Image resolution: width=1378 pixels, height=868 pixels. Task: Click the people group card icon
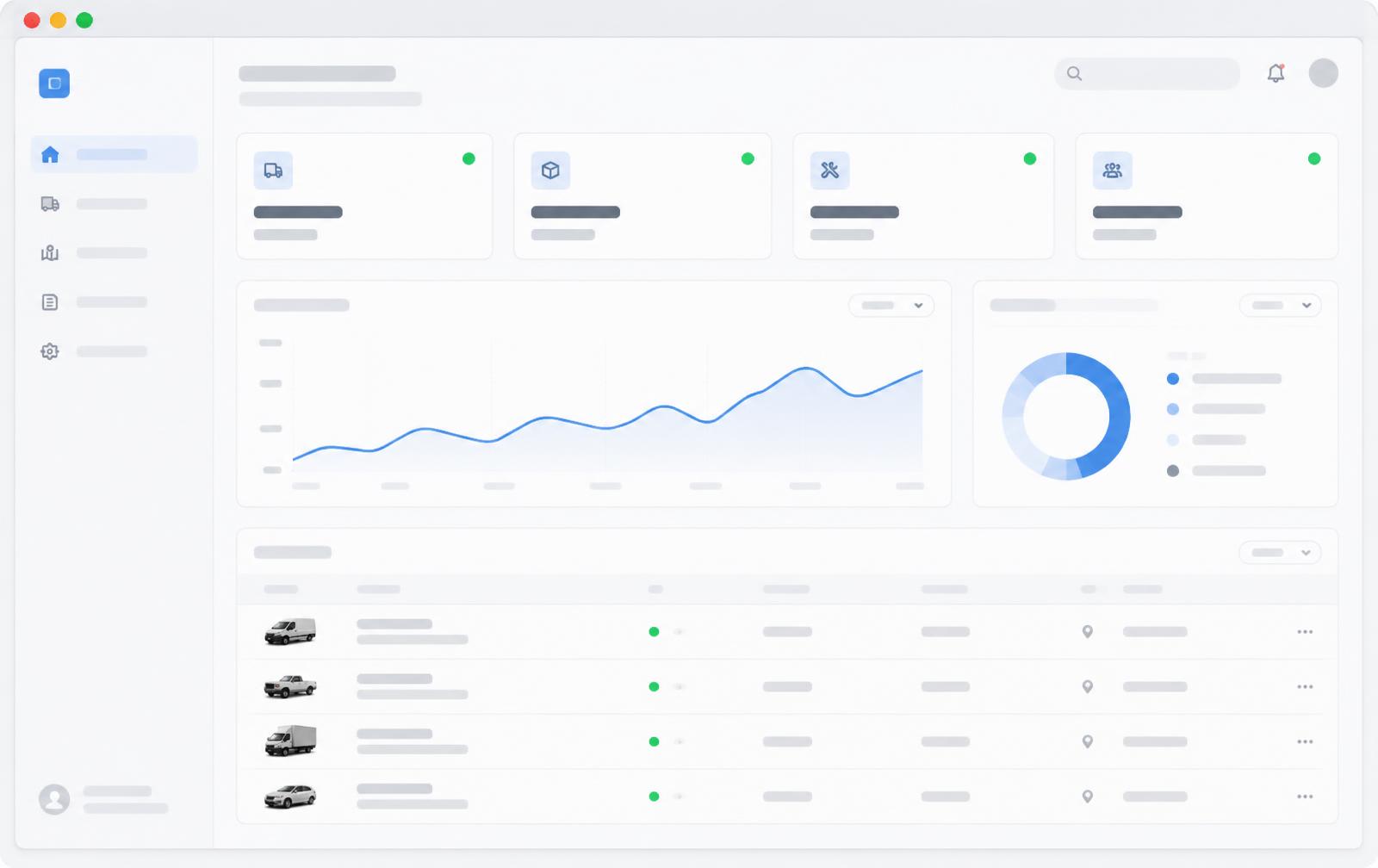(x=1113, y=170)
